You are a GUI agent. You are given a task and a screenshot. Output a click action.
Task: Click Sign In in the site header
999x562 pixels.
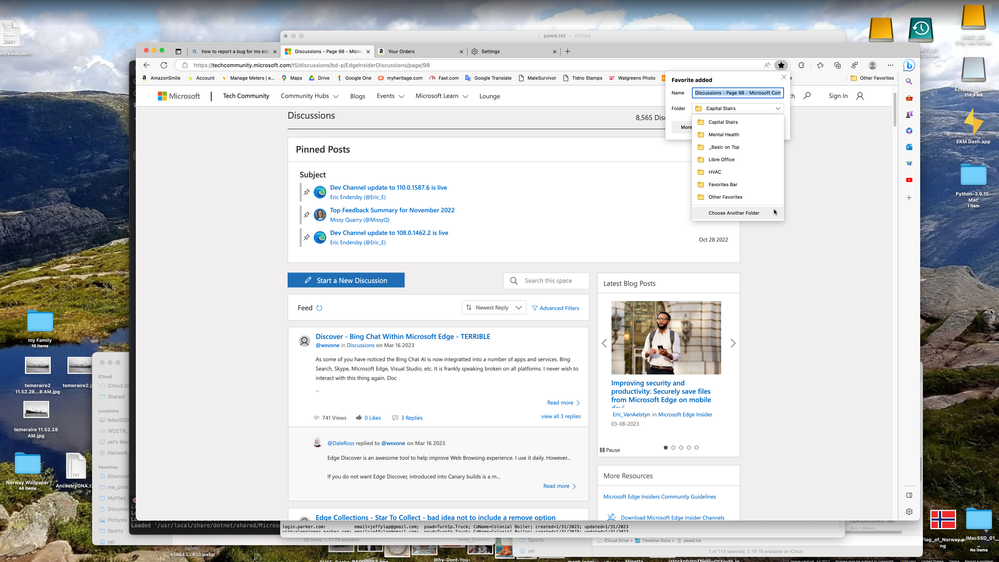tap(838, 96)
